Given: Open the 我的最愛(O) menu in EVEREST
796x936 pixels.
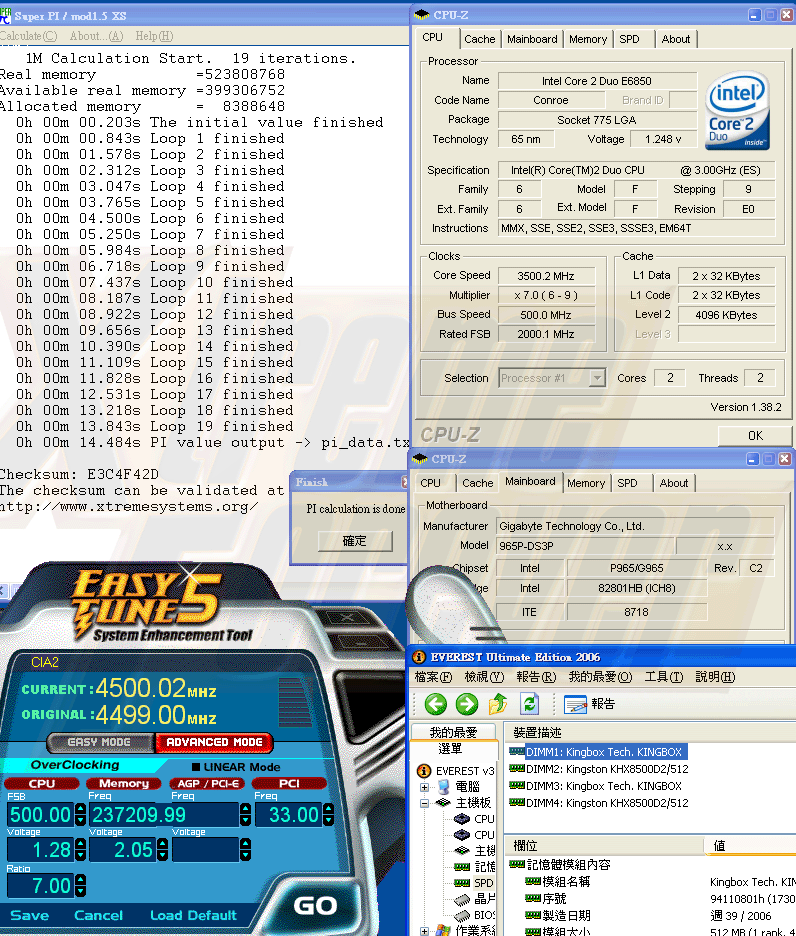Looking at the screenshot, I should (x=600, y=677).
